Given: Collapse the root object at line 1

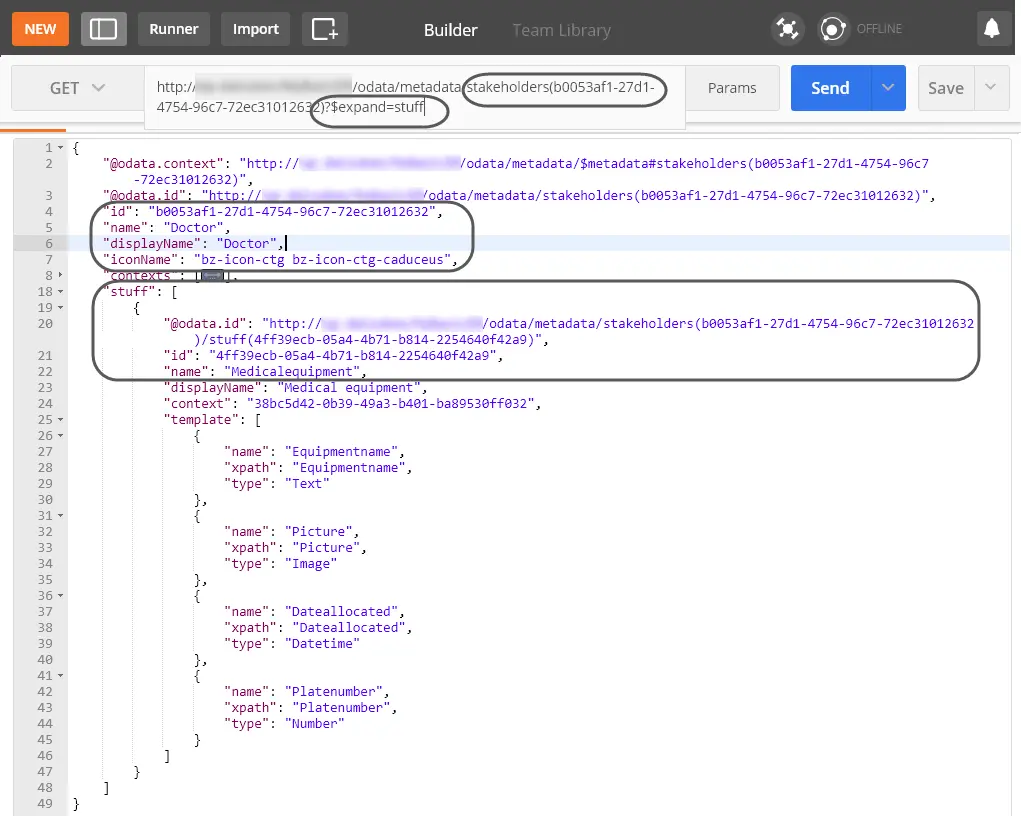Looking at the screenshot, I should pos(61,148).
